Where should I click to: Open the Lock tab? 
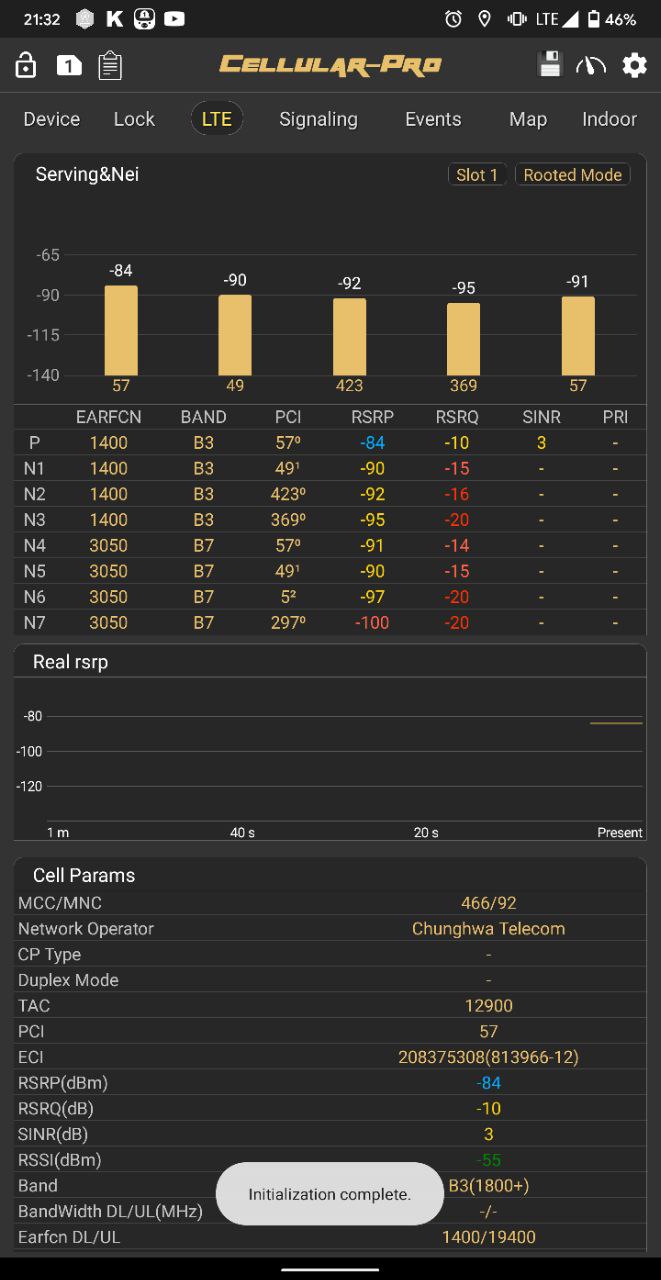(x=134, y=119)
